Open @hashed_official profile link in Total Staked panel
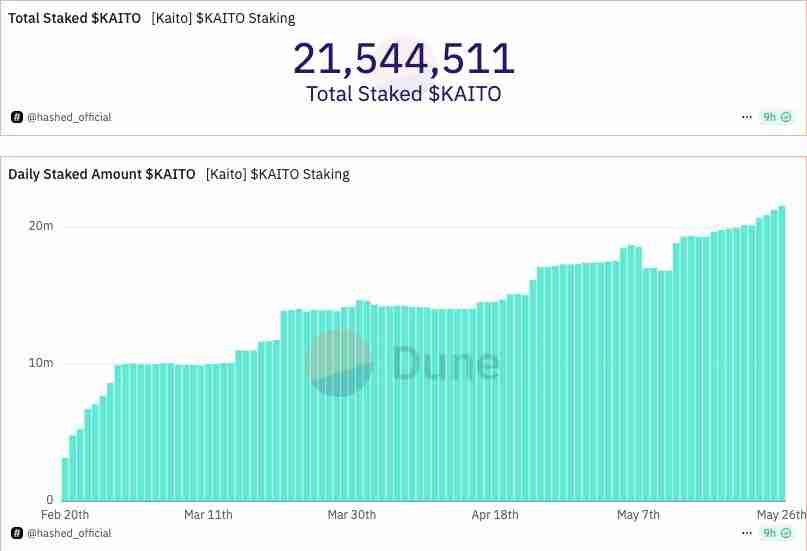 (x=69, y=117)
